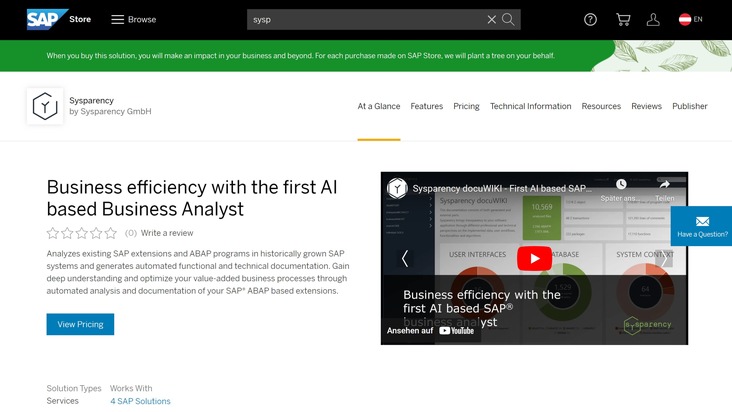
Task: Open the EN language selector
Action: coord(698,19)
